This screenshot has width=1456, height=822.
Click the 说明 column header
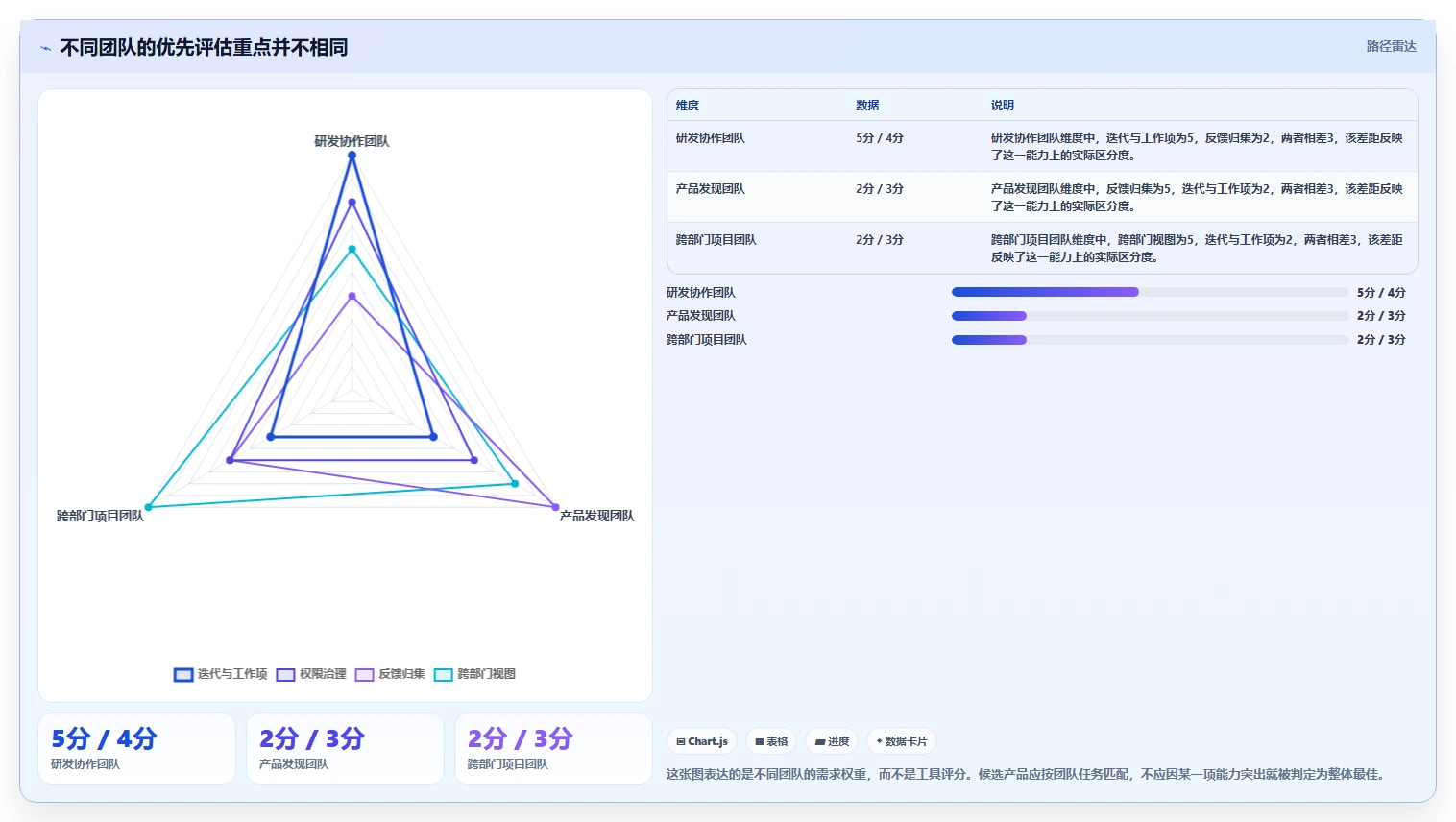pyautogui.click(x=1003, y=106)
